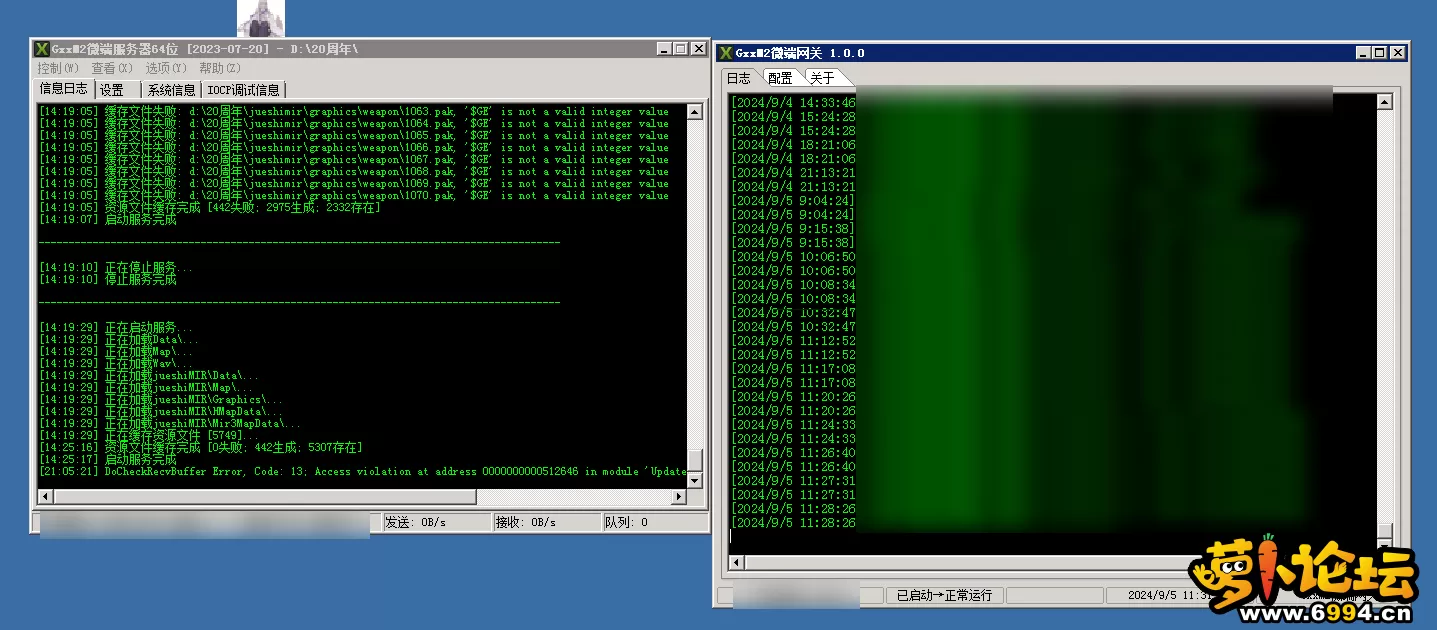Maximize the 微端网关 1.0.0 window

(1380, 52)
